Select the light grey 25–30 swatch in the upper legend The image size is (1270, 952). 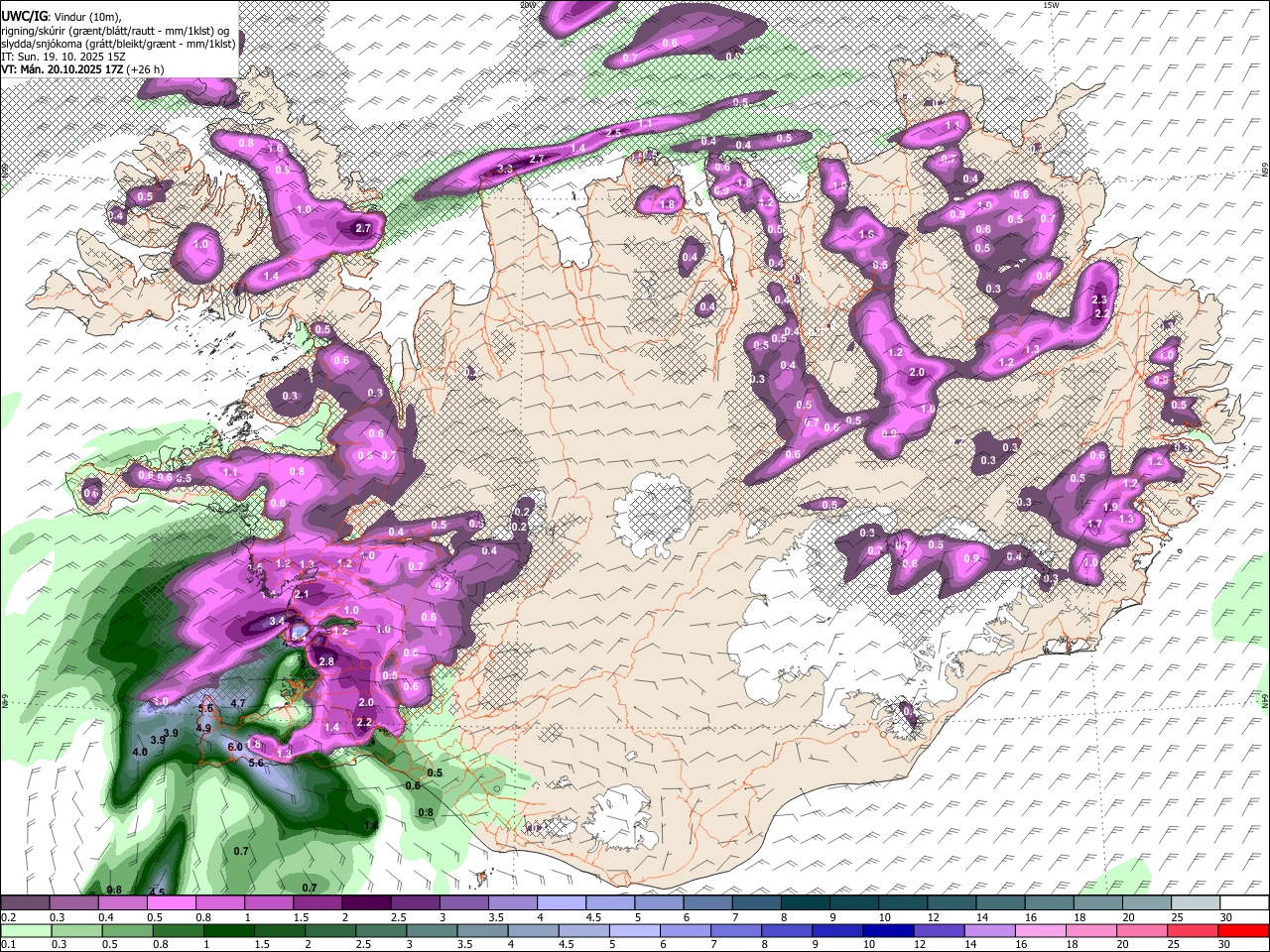click(x=1197, y=903)
